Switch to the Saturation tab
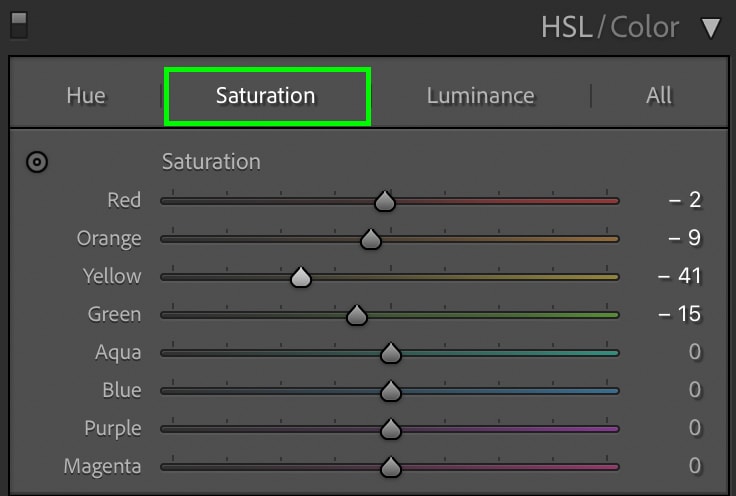Viewport: 736px width, 496px height. (267, 96)
